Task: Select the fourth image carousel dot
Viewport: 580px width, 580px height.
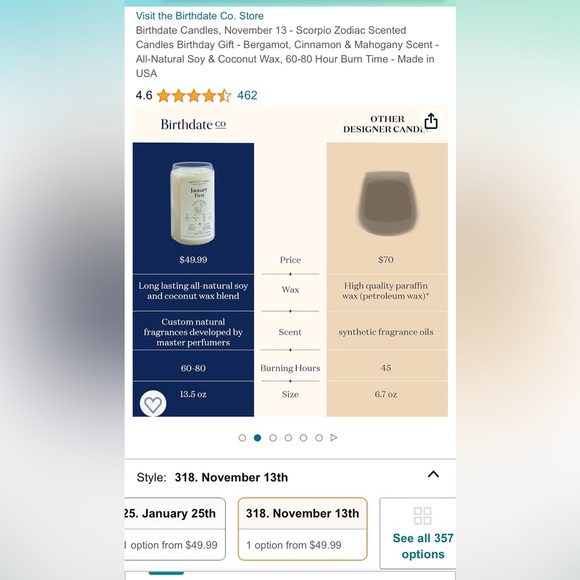Action: pos(288,438)
